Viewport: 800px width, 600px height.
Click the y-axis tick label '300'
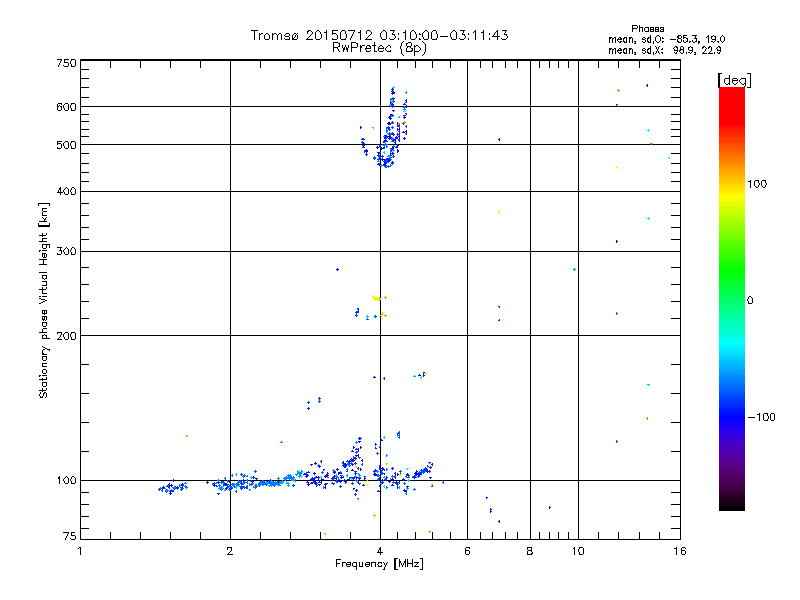[x=66, y=252]
